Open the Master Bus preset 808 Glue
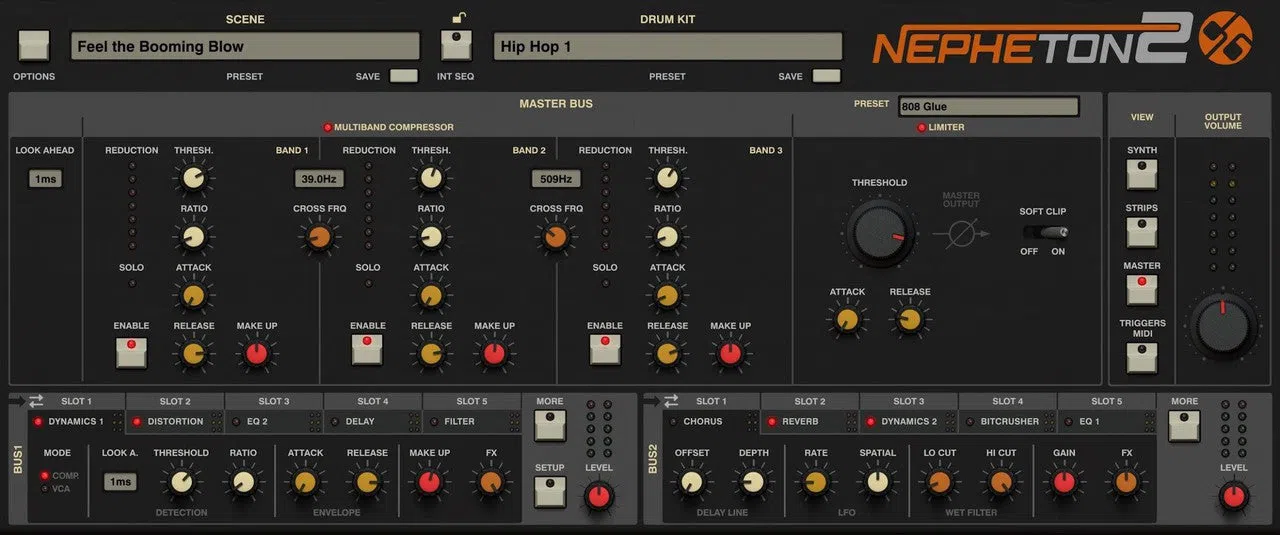1280x535 pixels. point(988,106)
